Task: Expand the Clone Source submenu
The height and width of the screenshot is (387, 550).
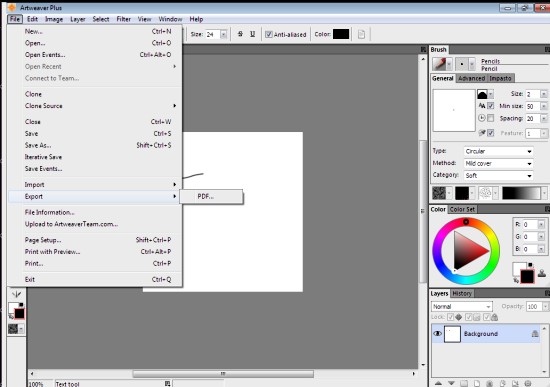Action: 95,106
